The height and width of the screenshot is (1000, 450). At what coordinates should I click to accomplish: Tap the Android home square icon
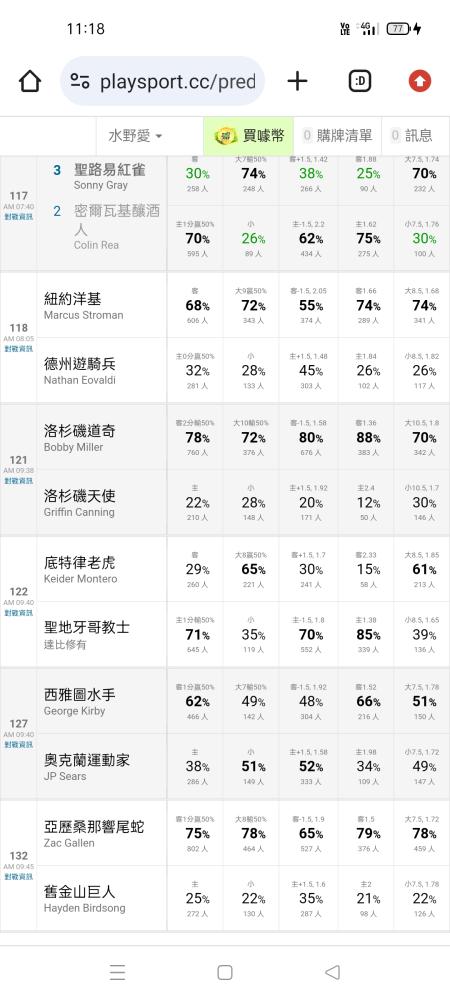tap(224, 972)
